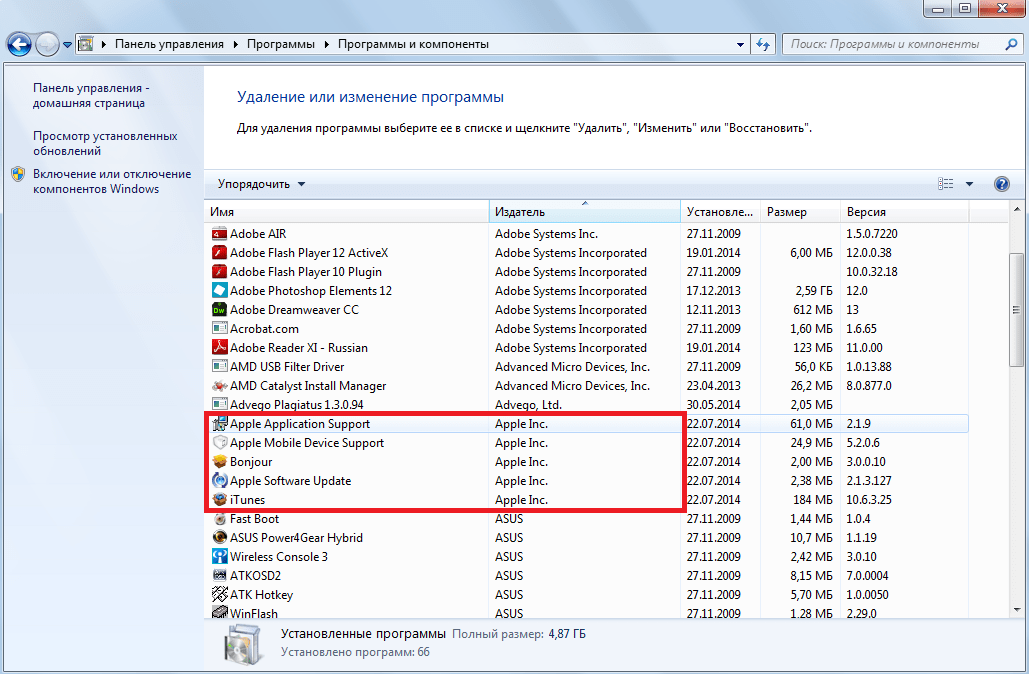Open help with the question mark icon
This screenshot has height=674, width=1029.
(x=1001, y=184)
